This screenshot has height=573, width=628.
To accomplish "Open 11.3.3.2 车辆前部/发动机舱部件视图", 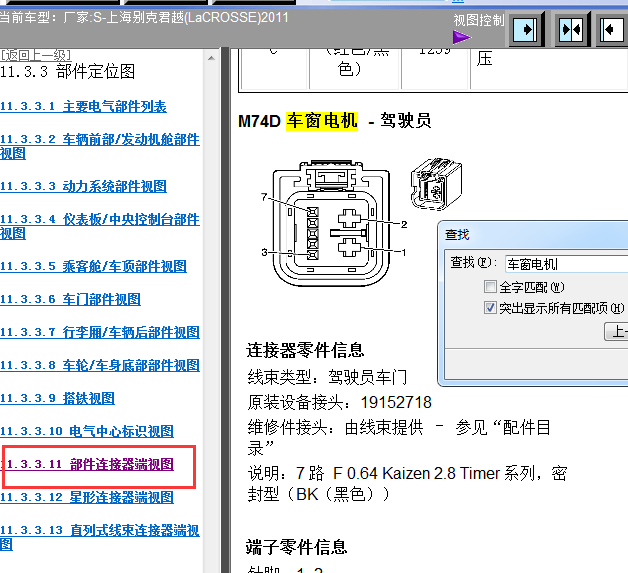I will tap(100, 146).
